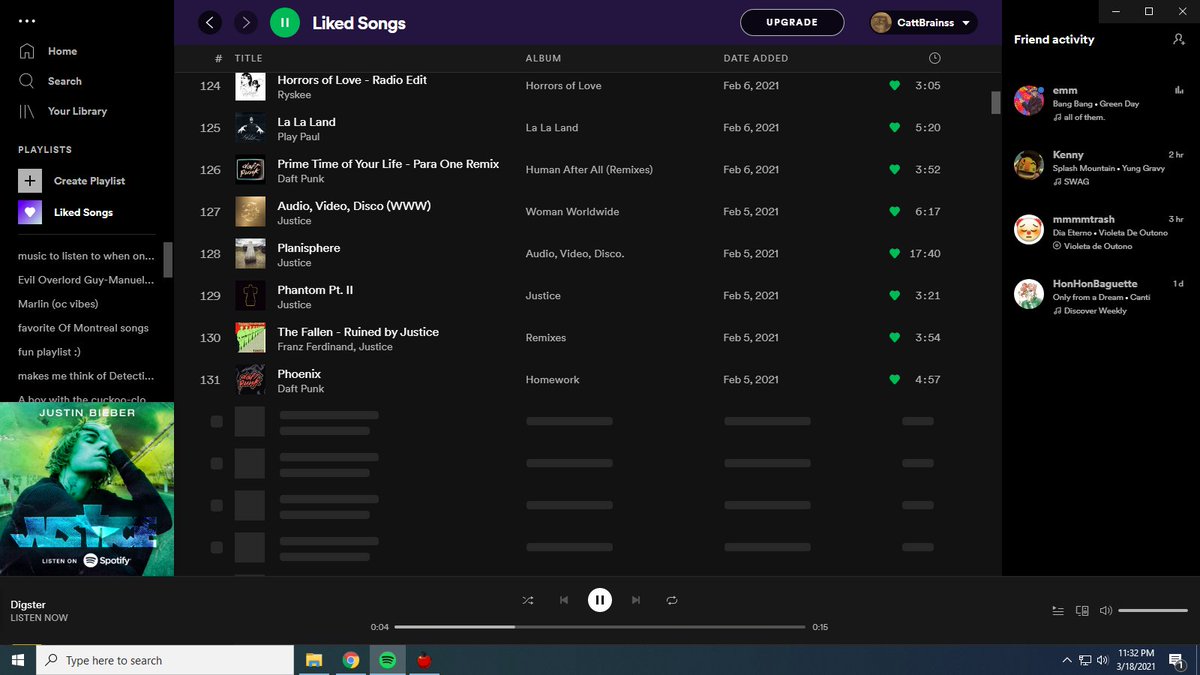
Task: Open Human After All (Remixes) album
Action: point(589,170)
